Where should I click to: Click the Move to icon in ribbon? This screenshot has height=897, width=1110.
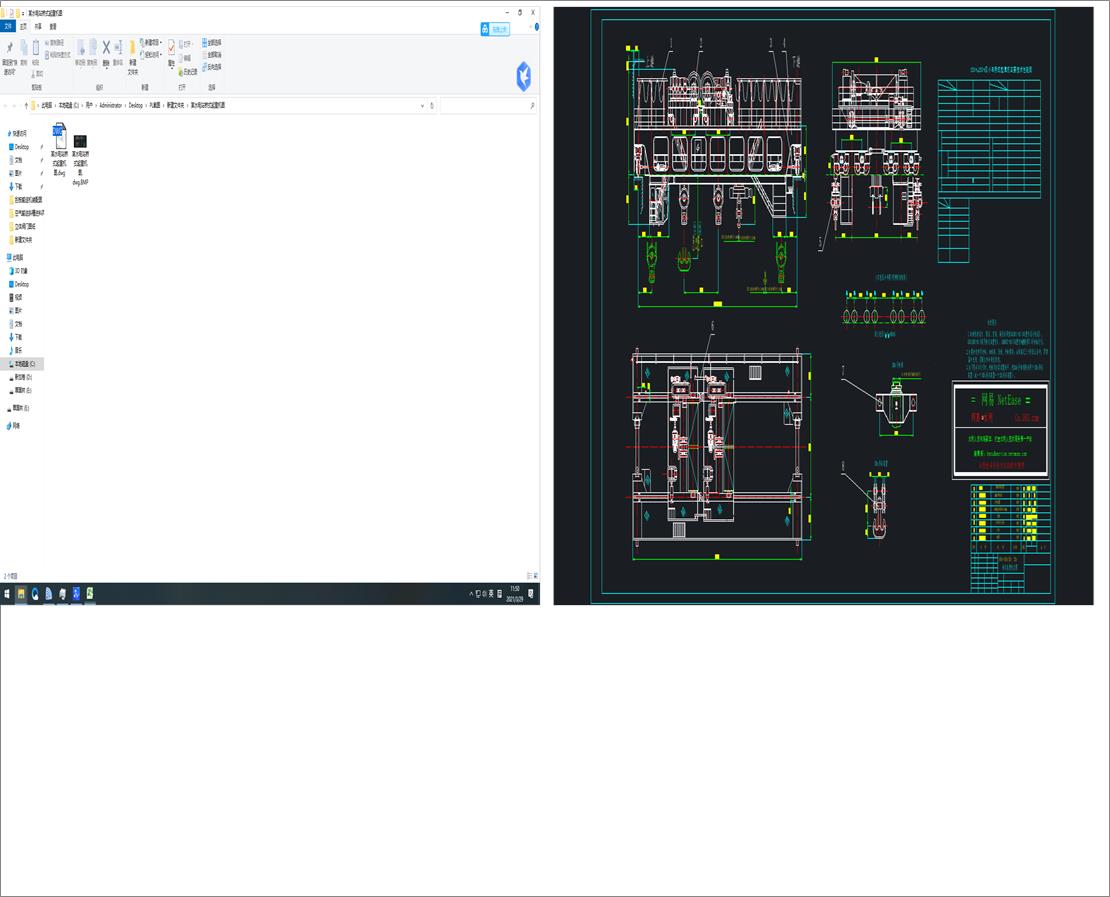coord(80,47)
